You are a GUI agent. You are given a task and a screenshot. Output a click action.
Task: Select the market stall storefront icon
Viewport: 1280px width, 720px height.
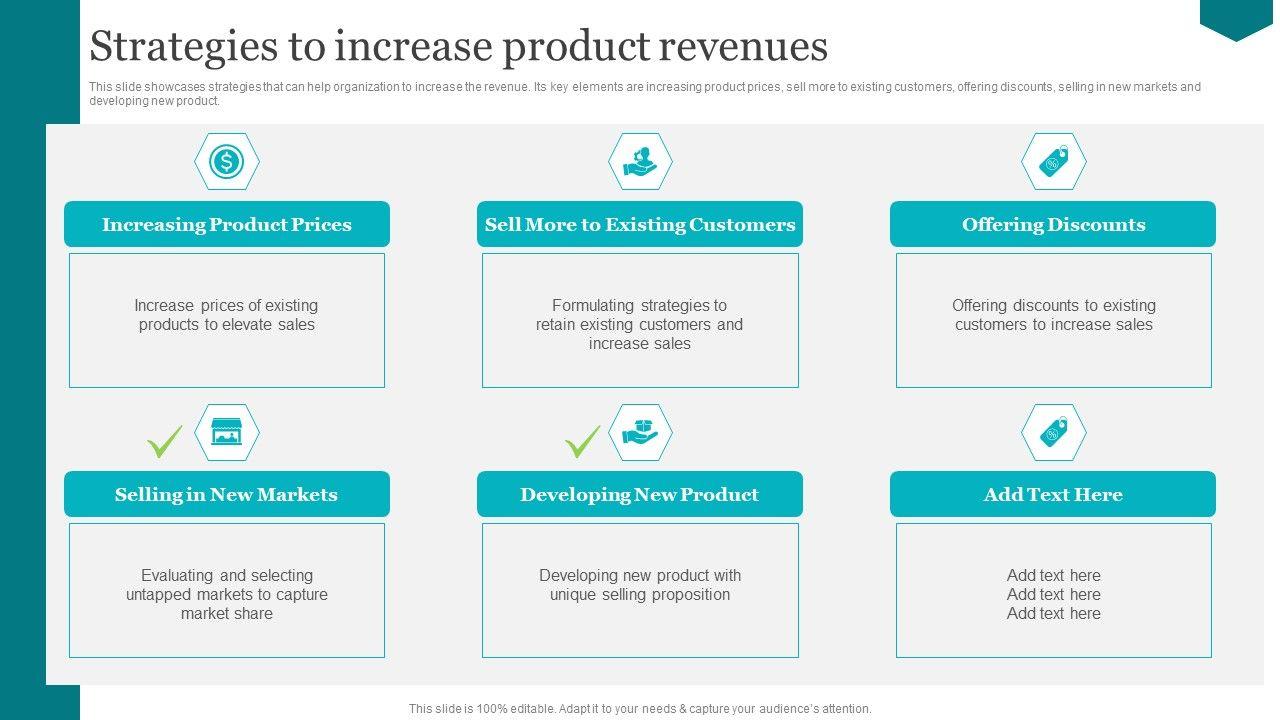pos(227,432)
